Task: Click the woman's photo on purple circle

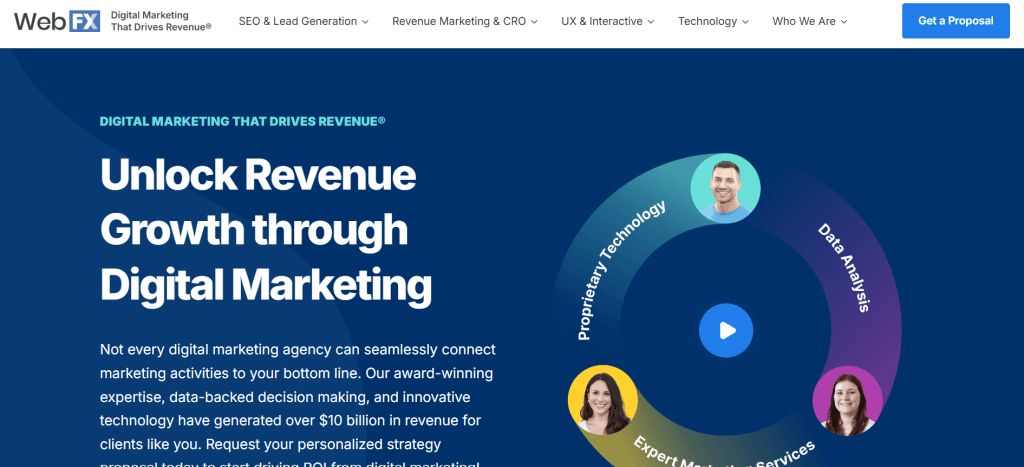Action: tap(847, 400)
